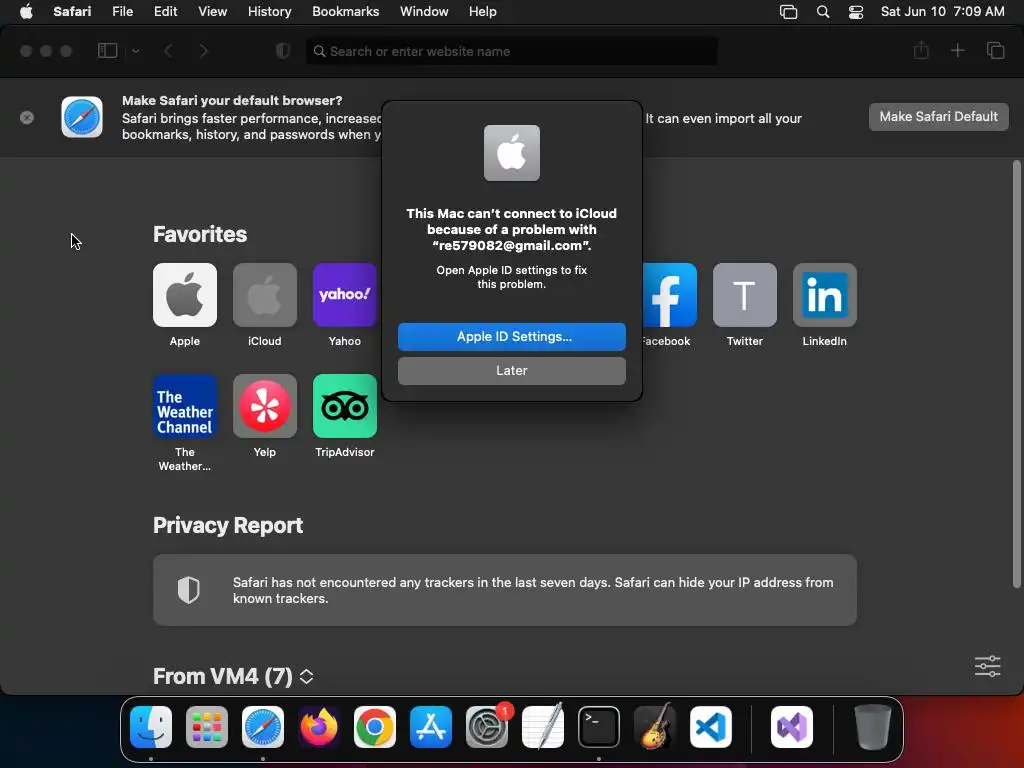This screenshot has width=1024, height=768.
Task: Click the page vertical scrollbar
Action: (1016, 374)
